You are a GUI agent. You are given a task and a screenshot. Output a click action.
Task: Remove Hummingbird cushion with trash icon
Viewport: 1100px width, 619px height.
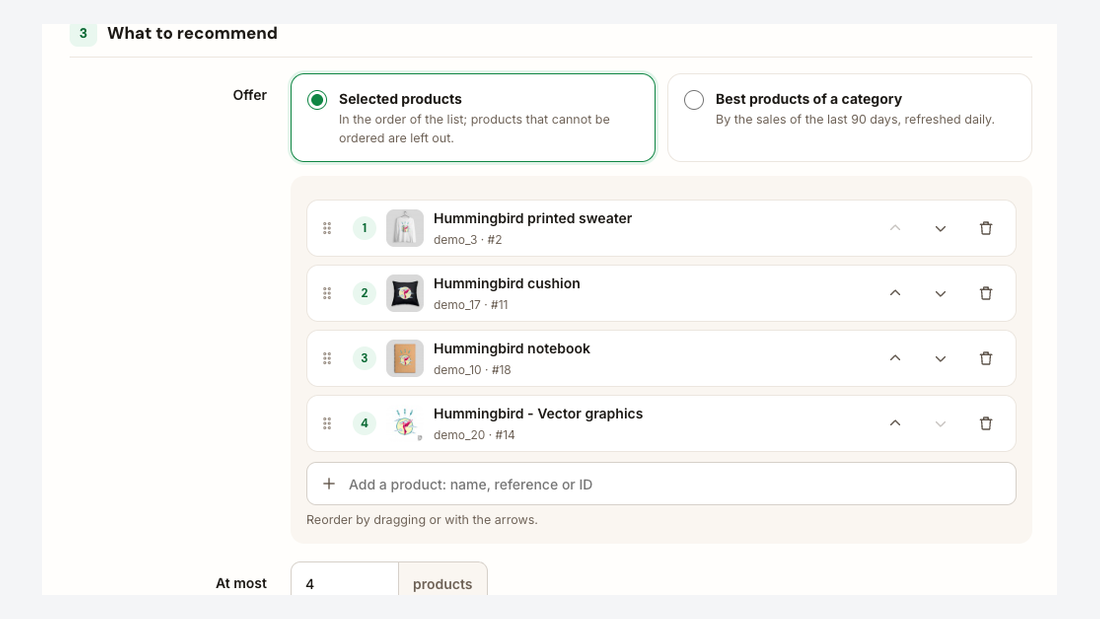tap(986, 293)
